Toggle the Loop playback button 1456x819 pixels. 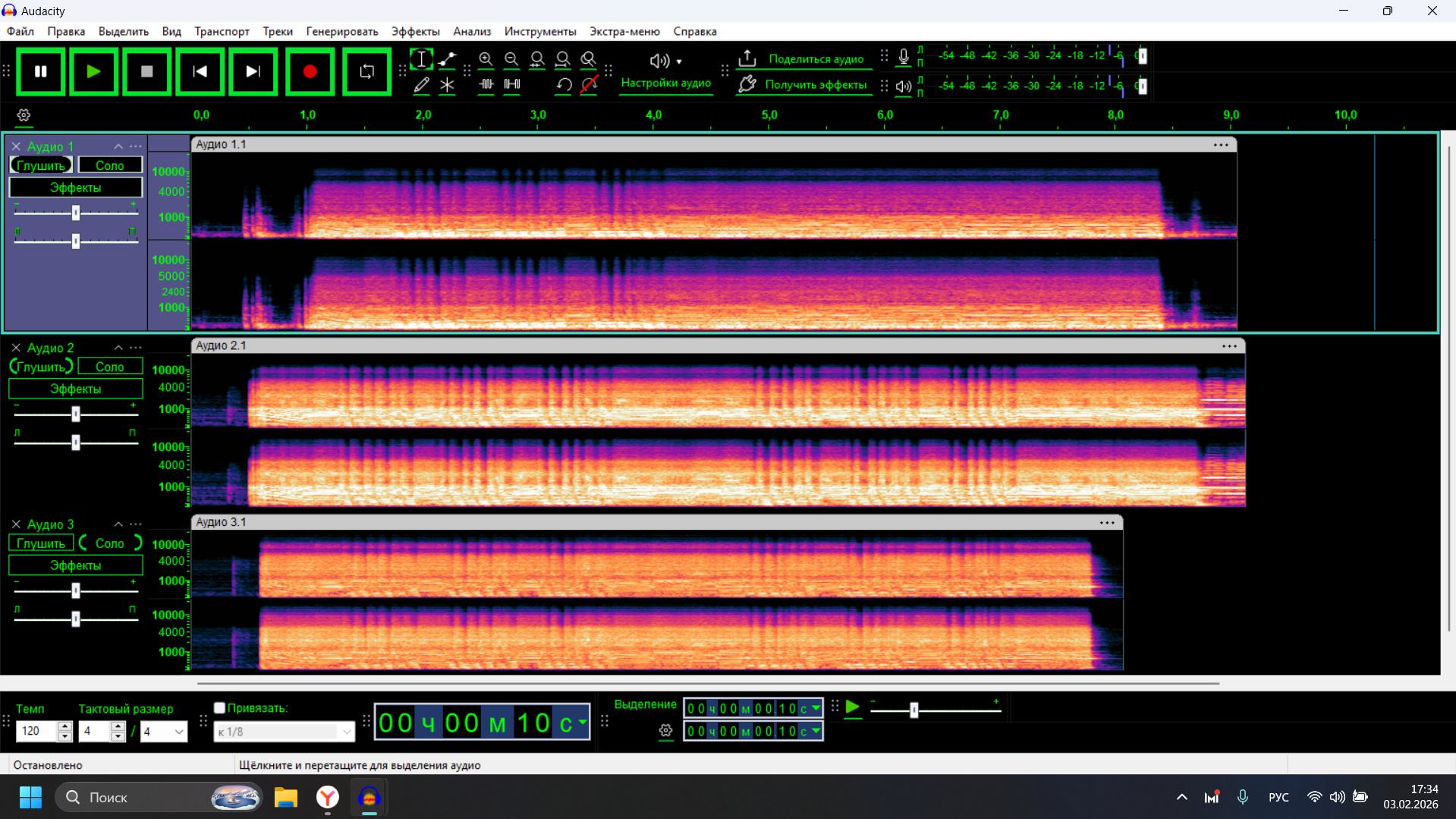pos(366,71)
